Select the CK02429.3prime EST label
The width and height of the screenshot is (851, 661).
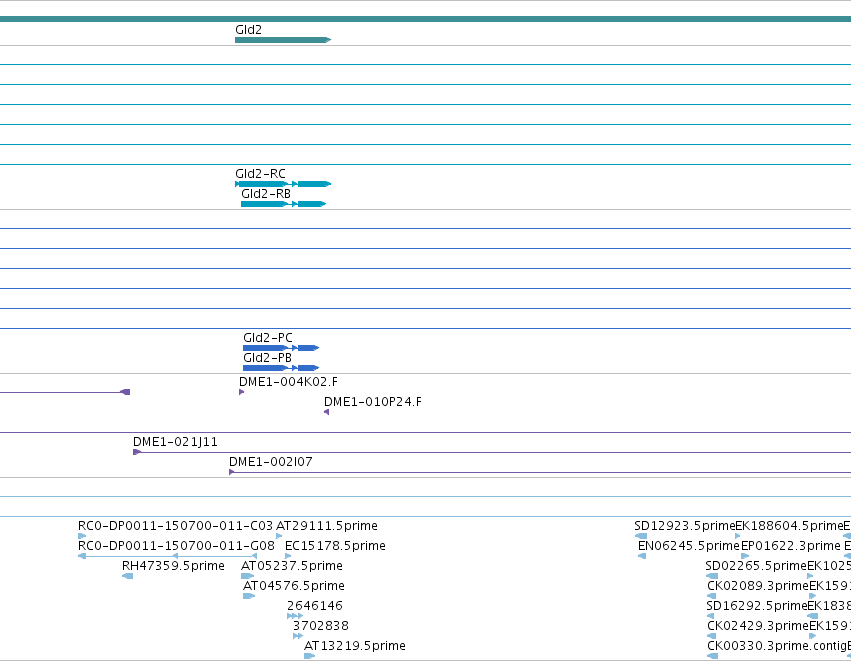pos(758,626)
